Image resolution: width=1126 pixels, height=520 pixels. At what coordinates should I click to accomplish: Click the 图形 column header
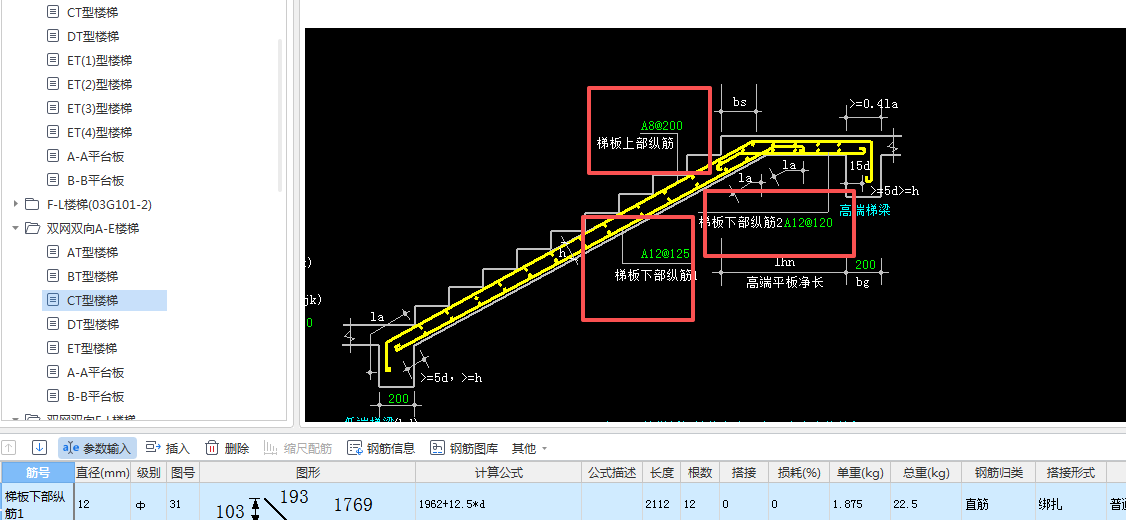[307, 472]
